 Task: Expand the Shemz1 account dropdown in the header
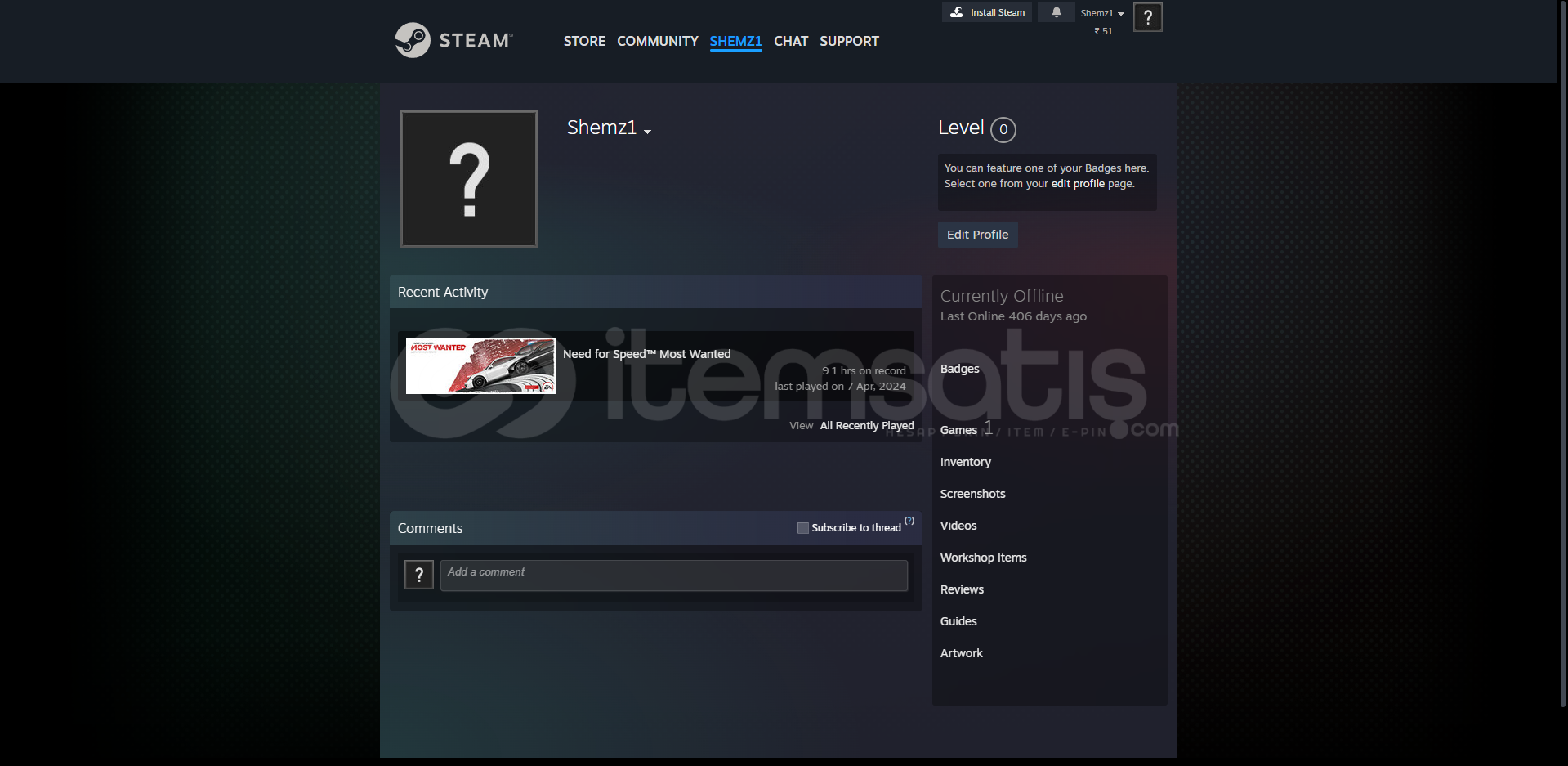tap(1102, 13)
